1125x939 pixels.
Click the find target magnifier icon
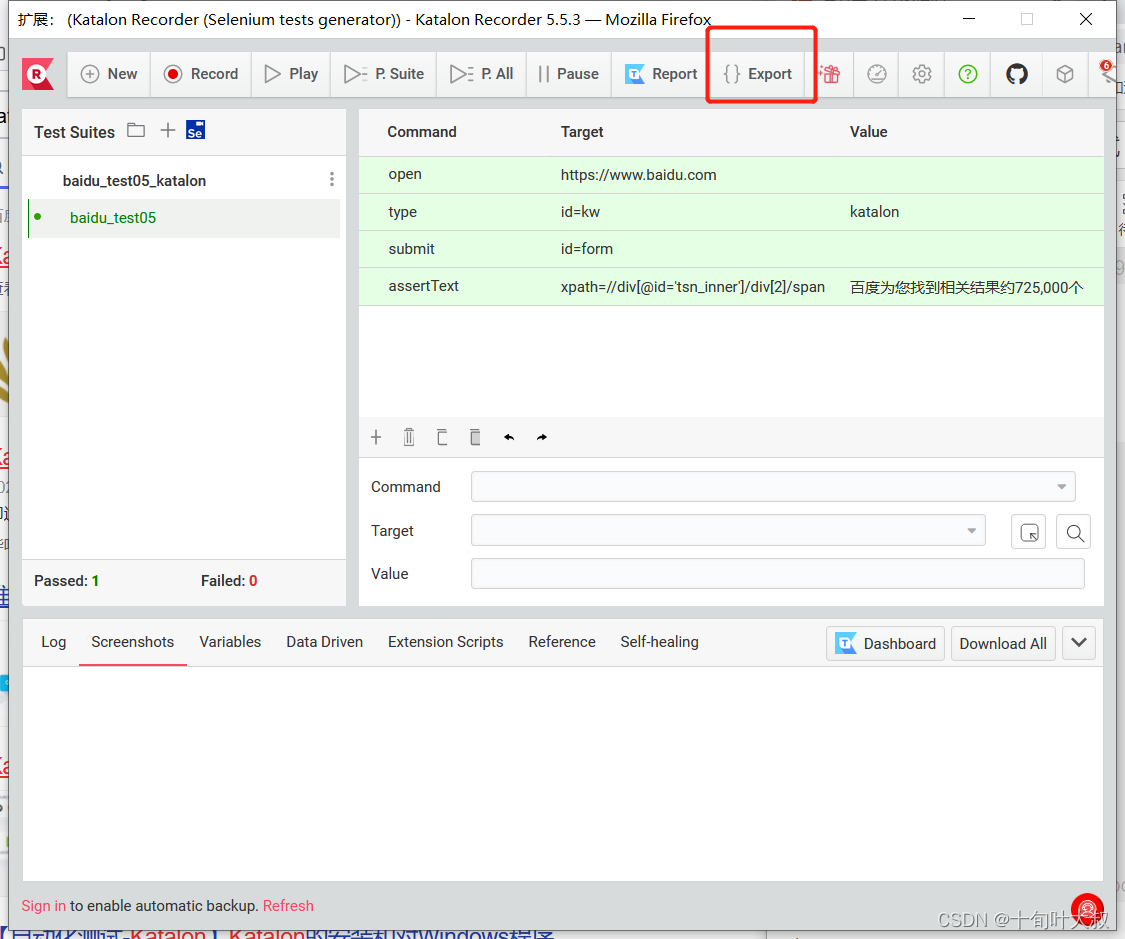[x=1074, y=532]
